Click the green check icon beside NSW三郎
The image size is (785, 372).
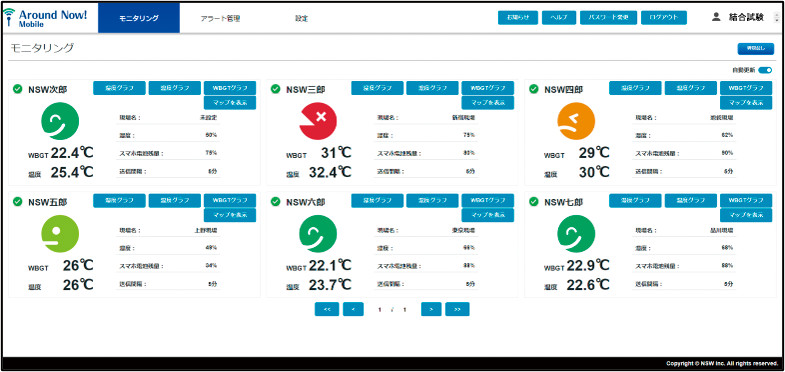coord(275,89)
